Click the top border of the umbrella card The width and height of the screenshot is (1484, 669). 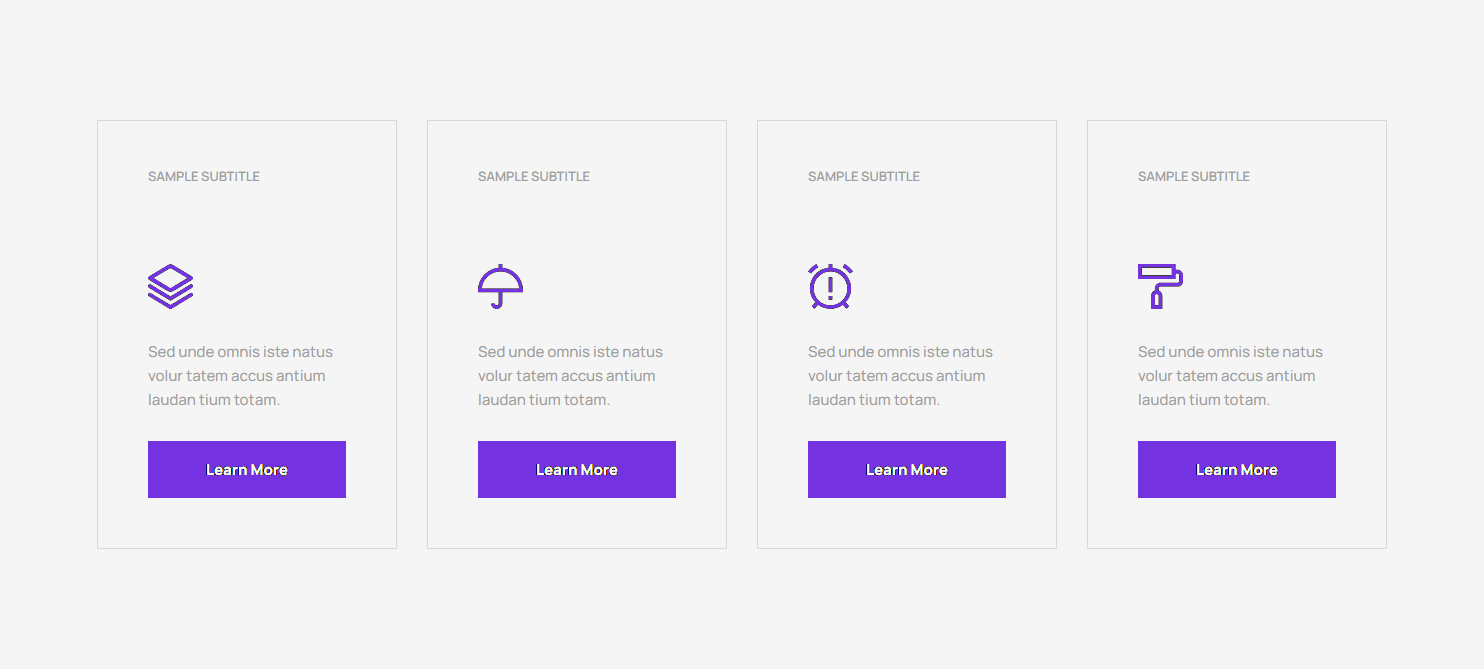(577, 121)
